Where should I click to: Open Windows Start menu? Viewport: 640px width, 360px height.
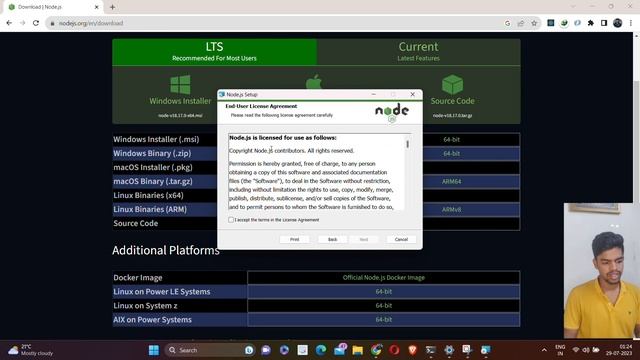(x=154, y=350)
